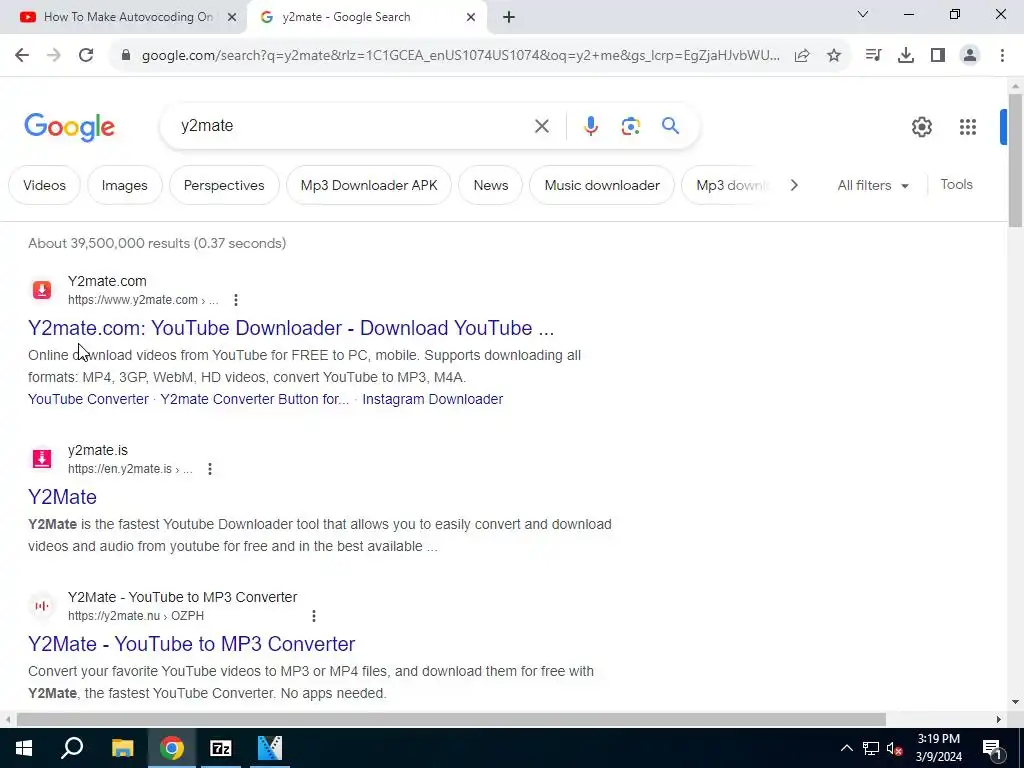Filter results by Videos

coord(44,185)
